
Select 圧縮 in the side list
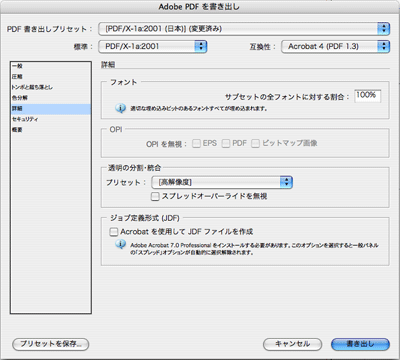(51, 77)
